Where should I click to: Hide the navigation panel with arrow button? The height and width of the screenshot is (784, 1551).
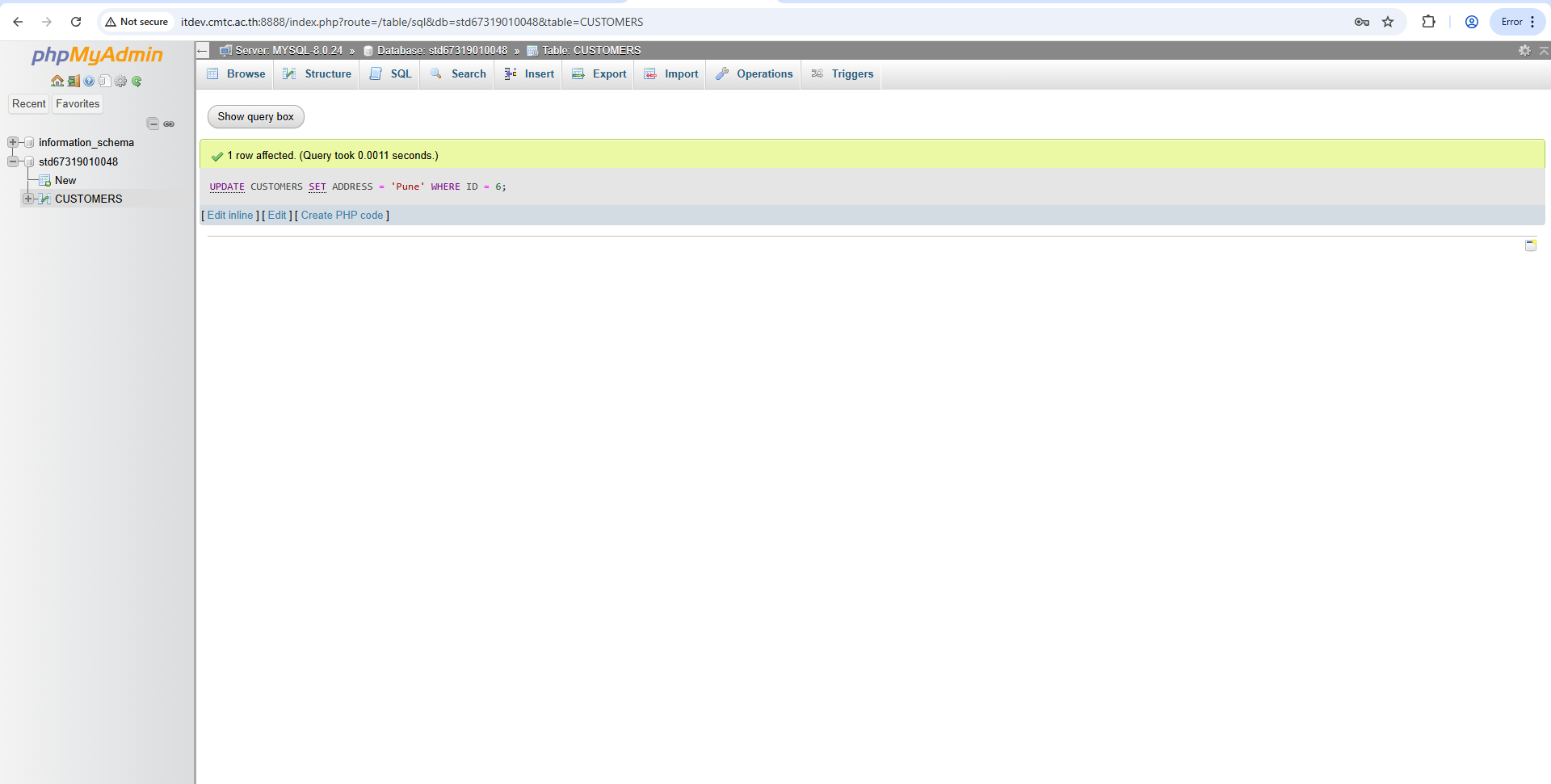point(202,50)
